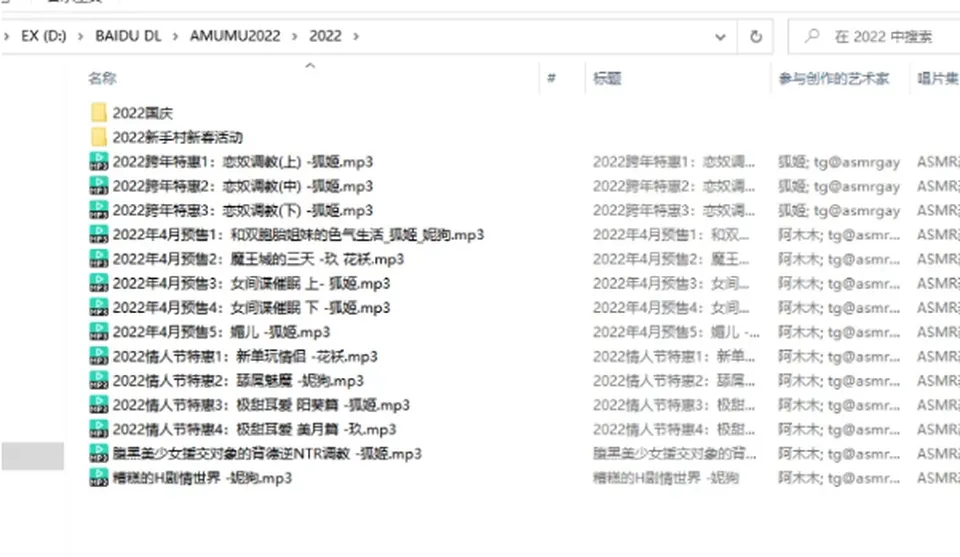
Task: Expand the chevron after BAIDU DL
Action: tap(175, 37)
